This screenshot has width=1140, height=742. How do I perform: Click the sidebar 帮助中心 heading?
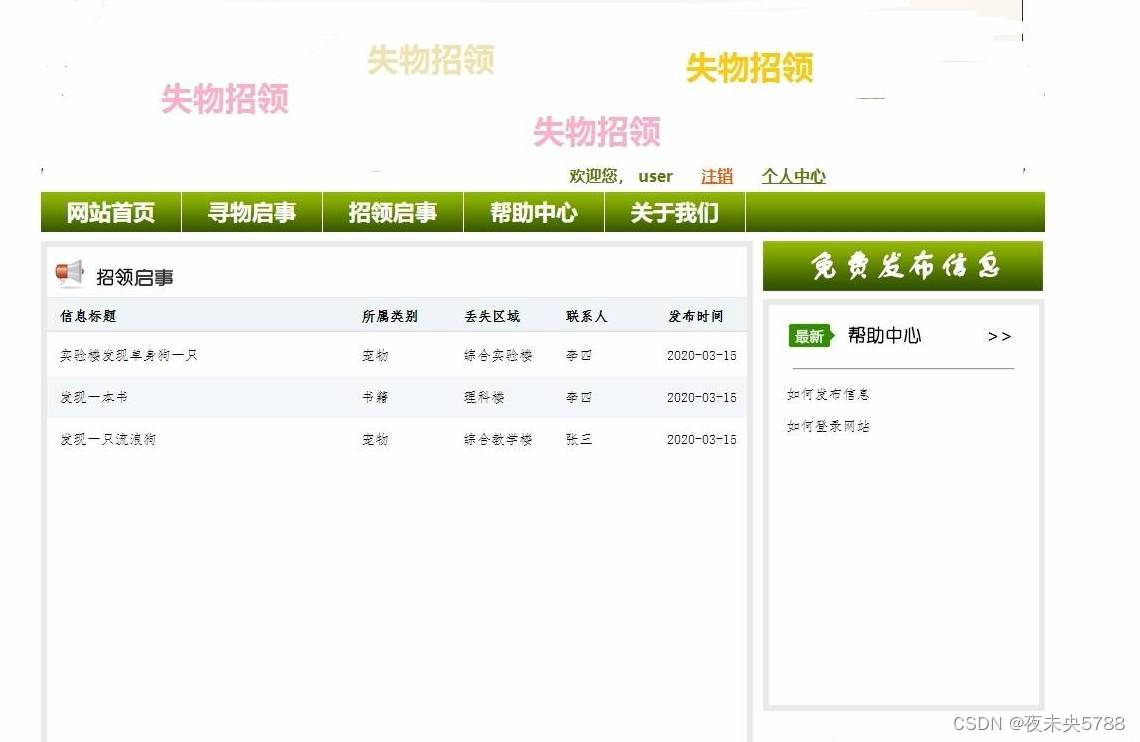click(x=884, y=336)
